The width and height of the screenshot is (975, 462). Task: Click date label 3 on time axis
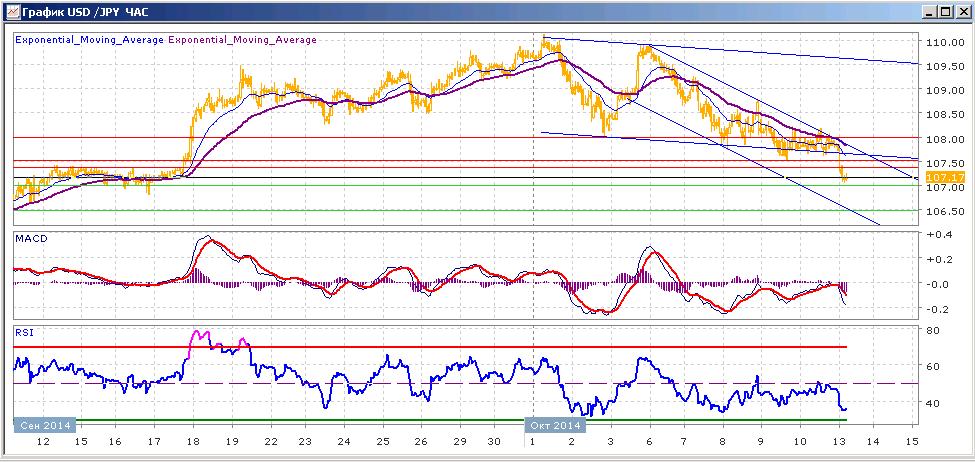[611, 441]
